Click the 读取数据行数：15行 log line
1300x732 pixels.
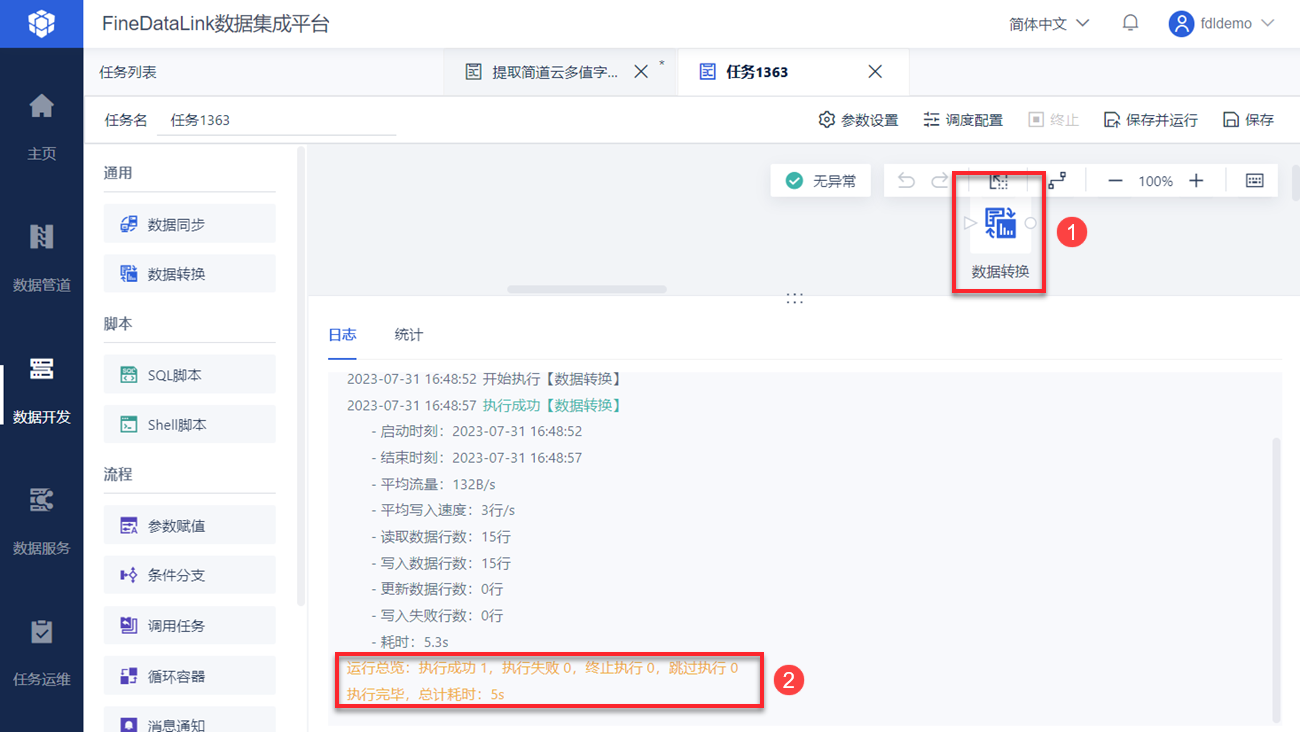click(x=440, y=536)
